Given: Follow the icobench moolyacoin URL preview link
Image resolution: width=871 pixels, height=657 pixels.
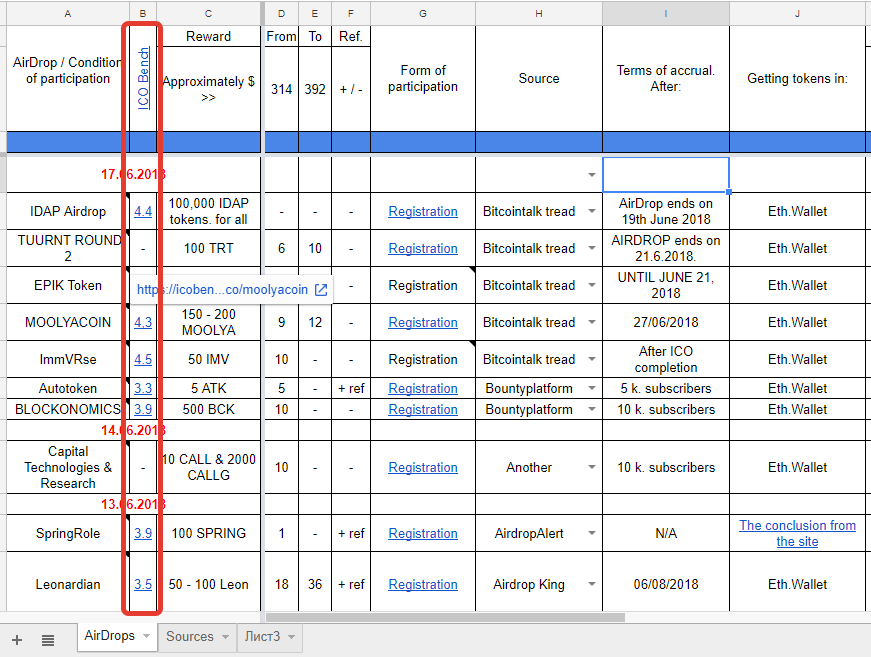Looking at the screenshot, I should 222,289.
